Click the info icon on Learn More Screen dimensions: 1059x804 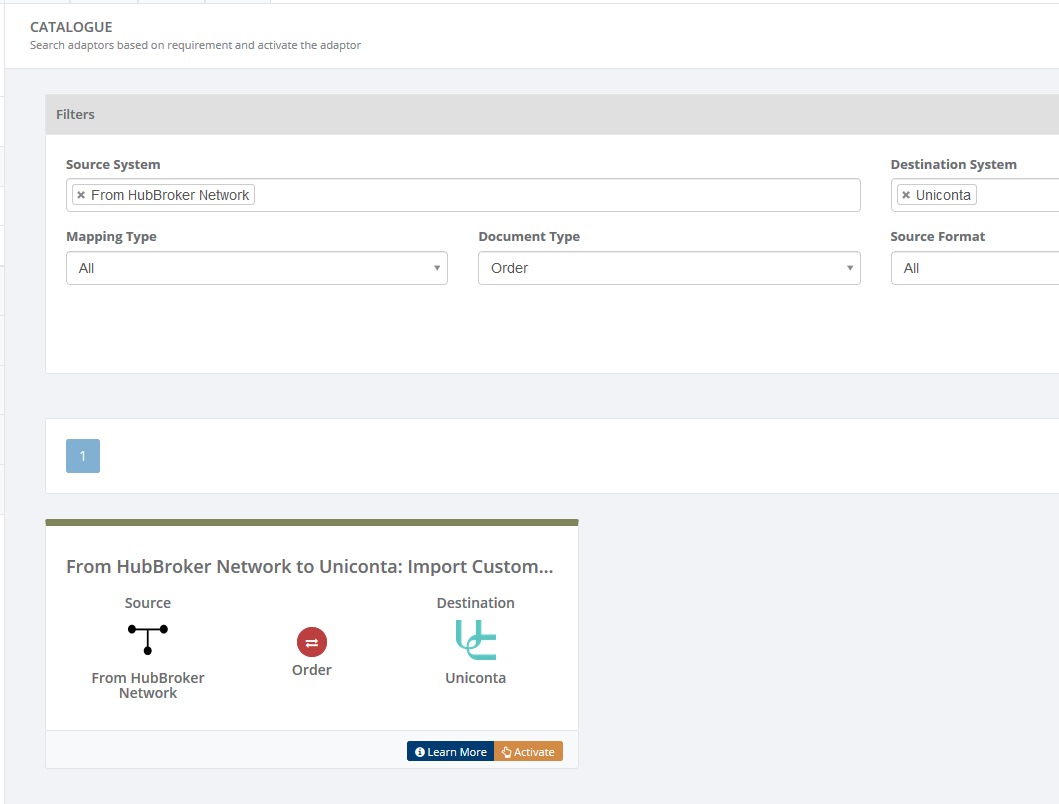[419, 752]
